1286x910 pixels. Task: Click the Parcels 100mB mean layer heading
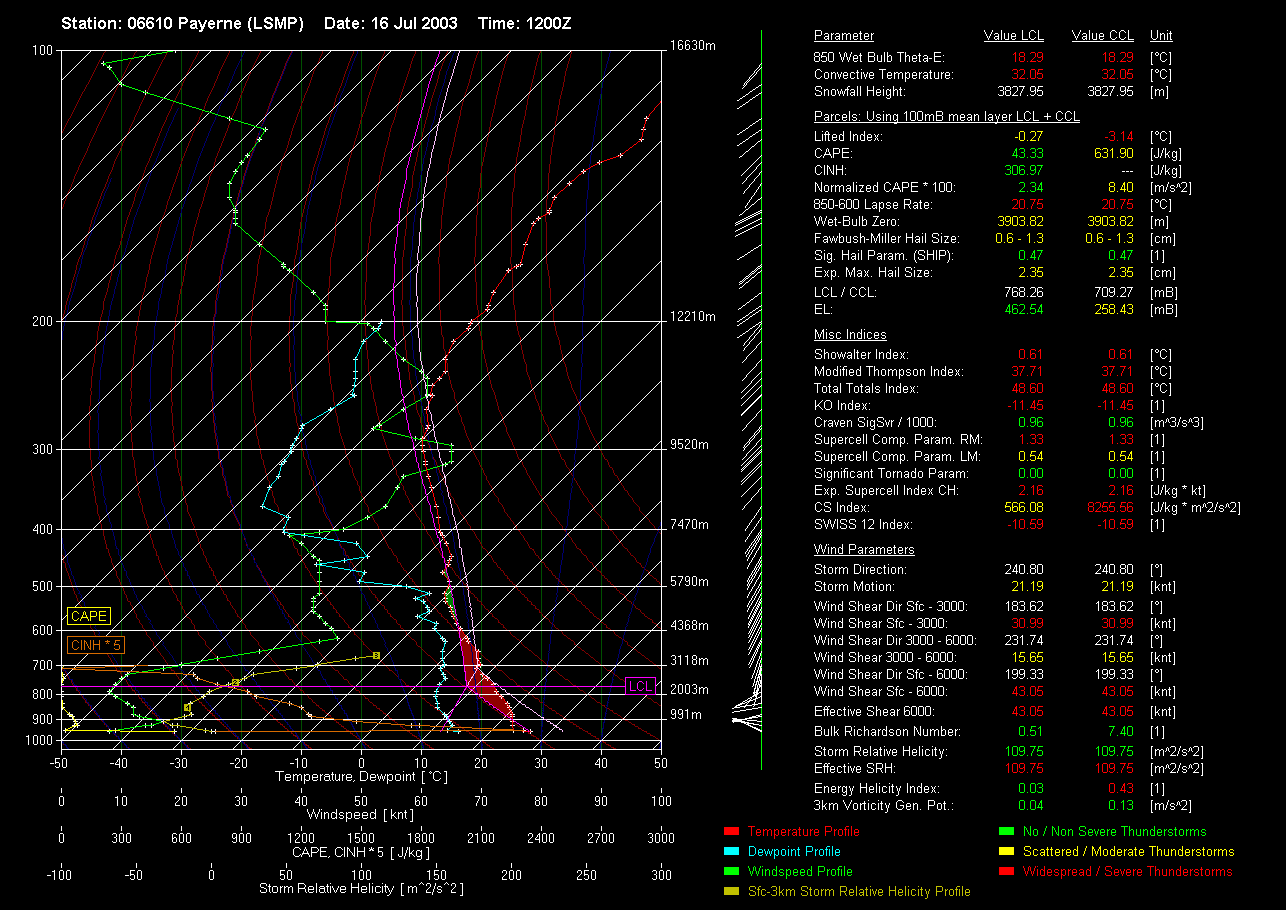click(x=946, y=117)
